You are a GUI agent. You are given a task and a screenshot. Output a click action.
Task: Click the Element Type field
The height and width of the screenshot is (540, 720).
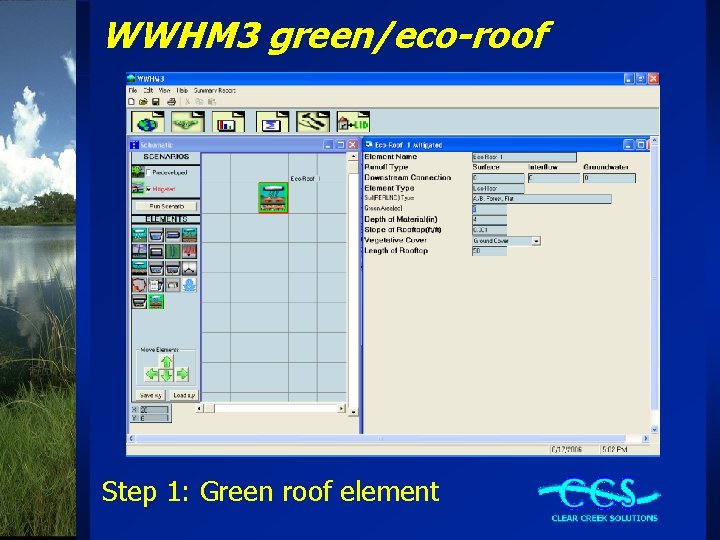click(498, 188)
